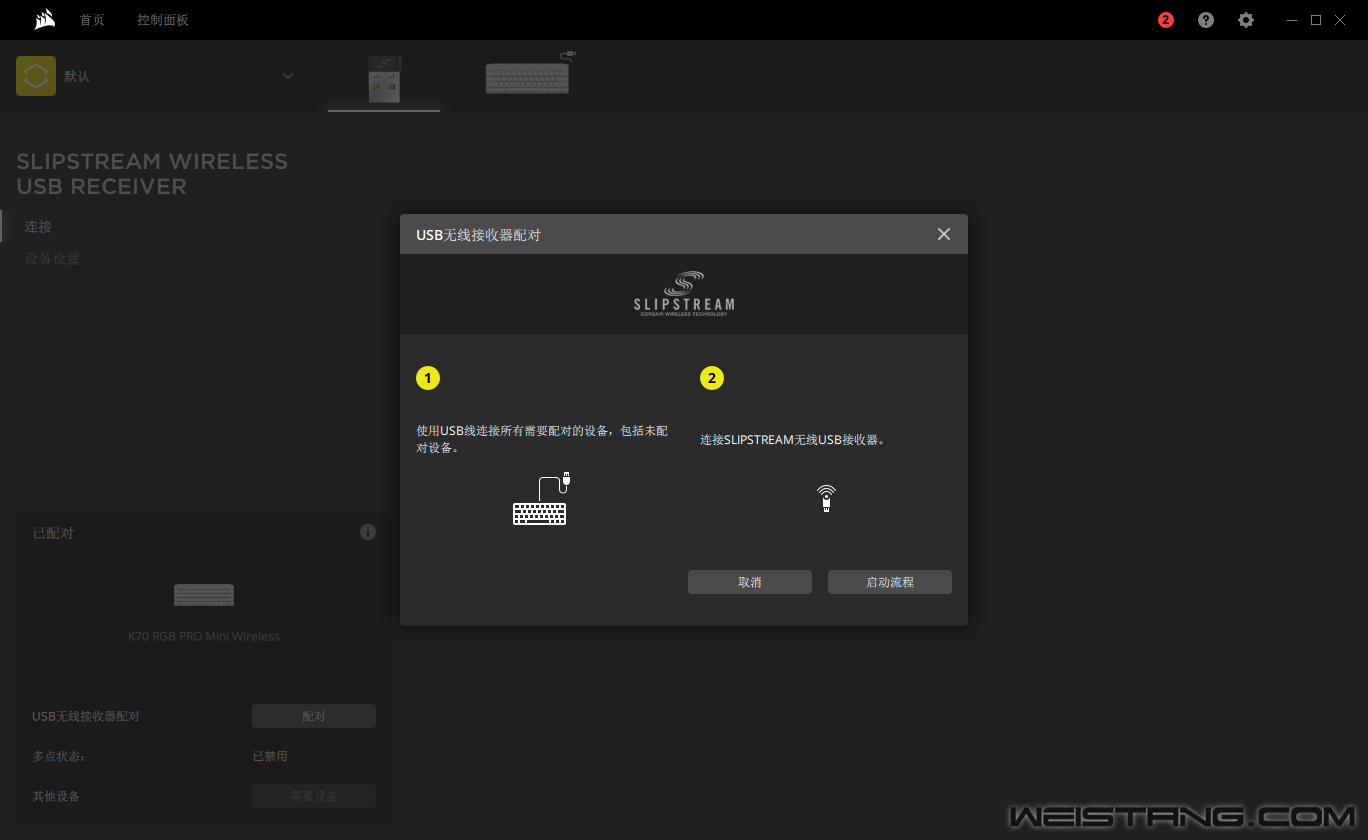Select the 连接 sidebar item
The image size is (1368, 840).
(x=38, y=227)
